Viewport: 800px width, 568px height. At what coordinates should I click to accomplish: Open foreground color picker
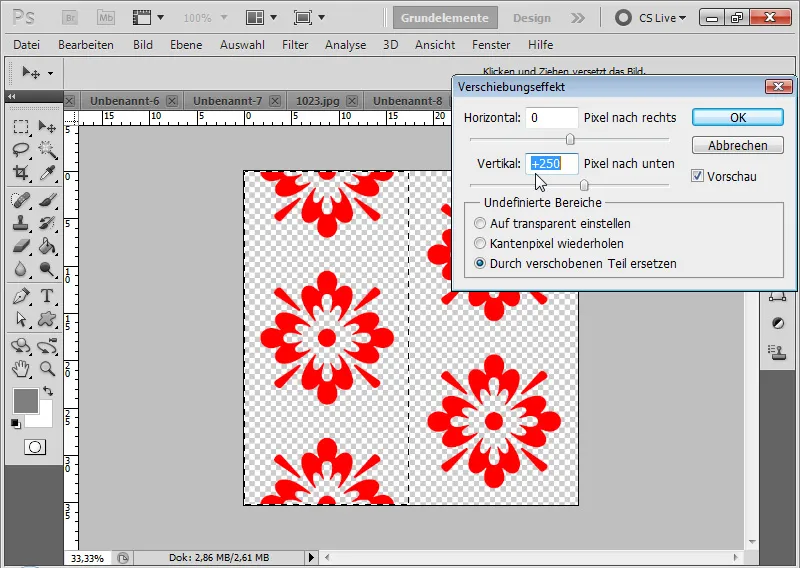pyautogui.click(x=26, y=401)
